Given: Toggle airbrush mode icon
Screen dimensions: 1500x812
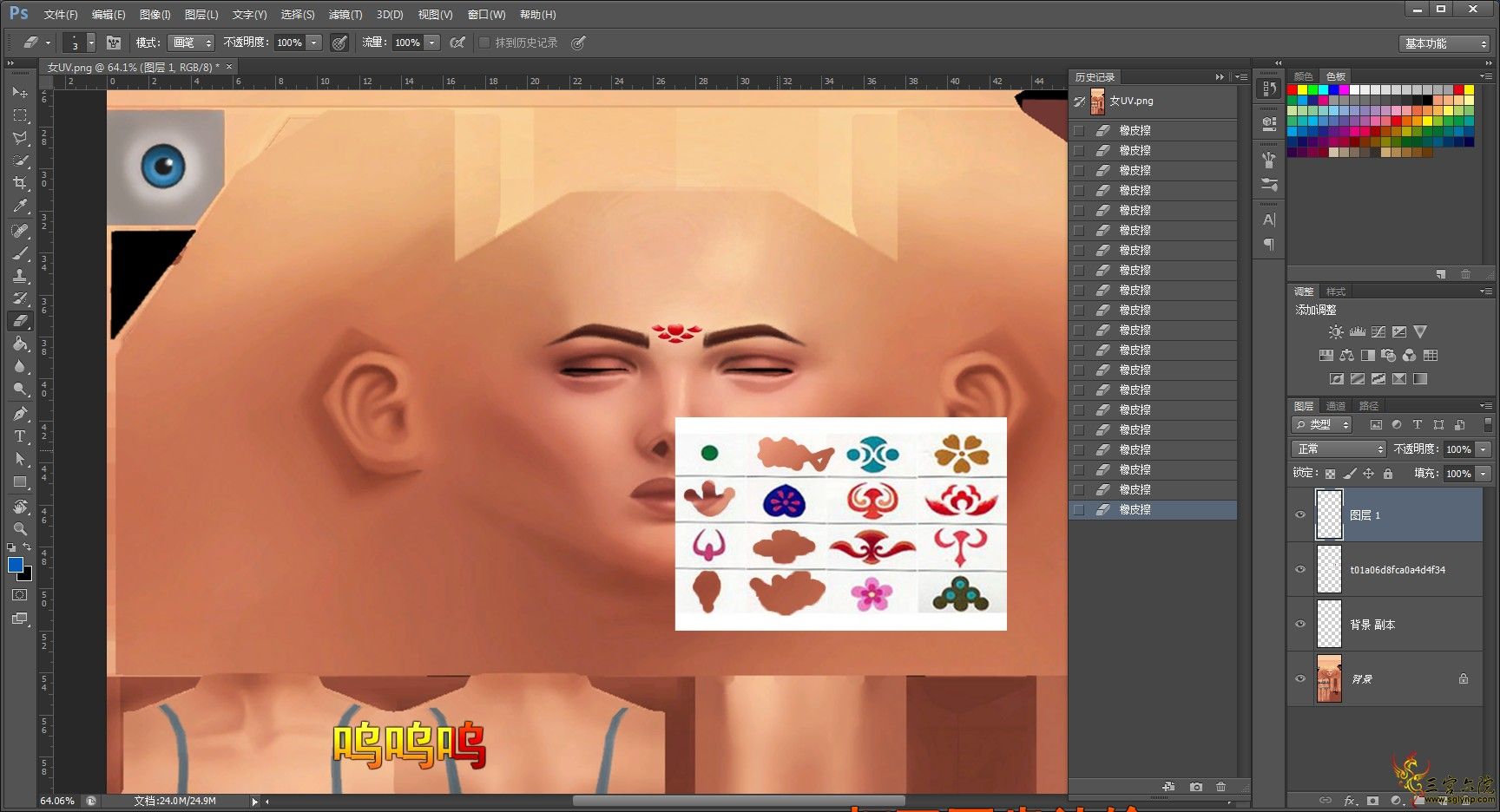Looking at the screenshot, I should [x=457, y=43].
